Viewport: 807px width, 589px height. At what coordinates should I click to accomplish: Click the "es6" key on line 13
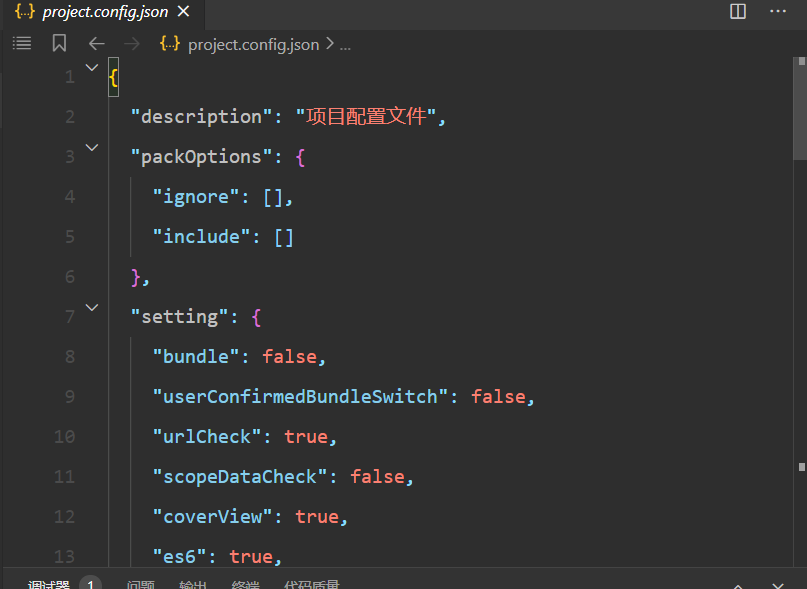[180, 557]
